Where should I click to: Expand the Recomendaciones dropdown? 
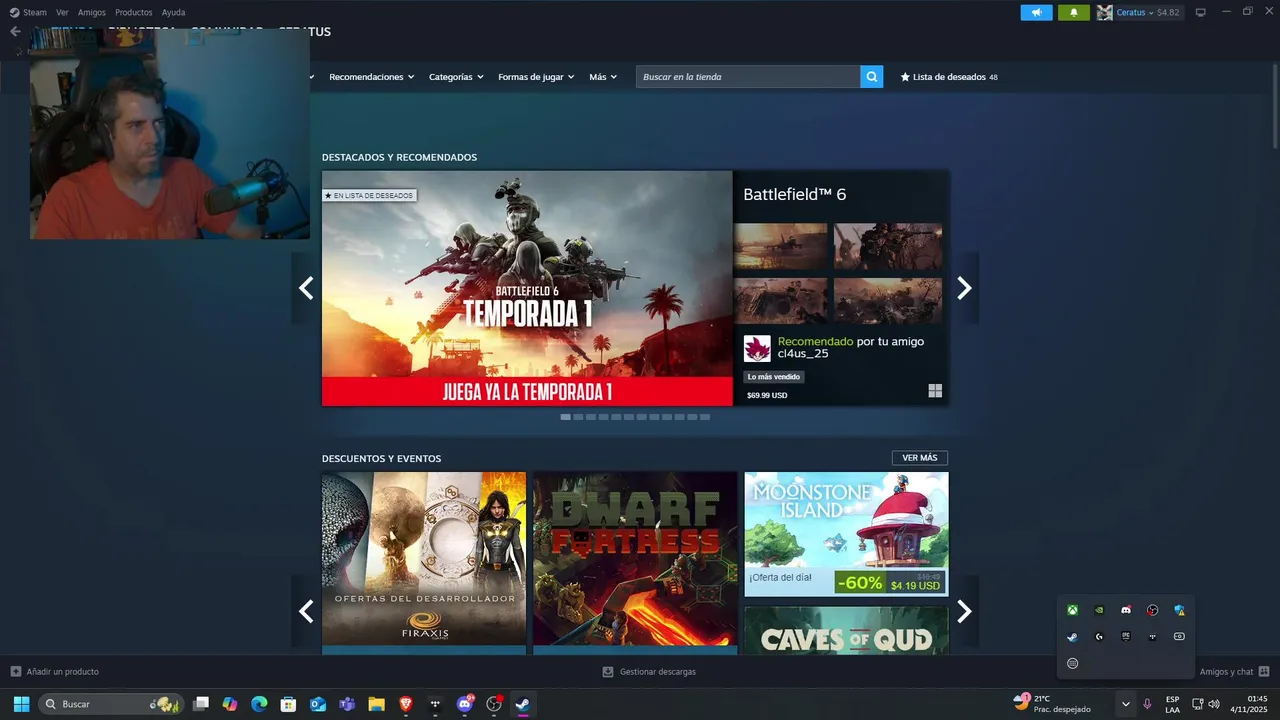[372, 77]
